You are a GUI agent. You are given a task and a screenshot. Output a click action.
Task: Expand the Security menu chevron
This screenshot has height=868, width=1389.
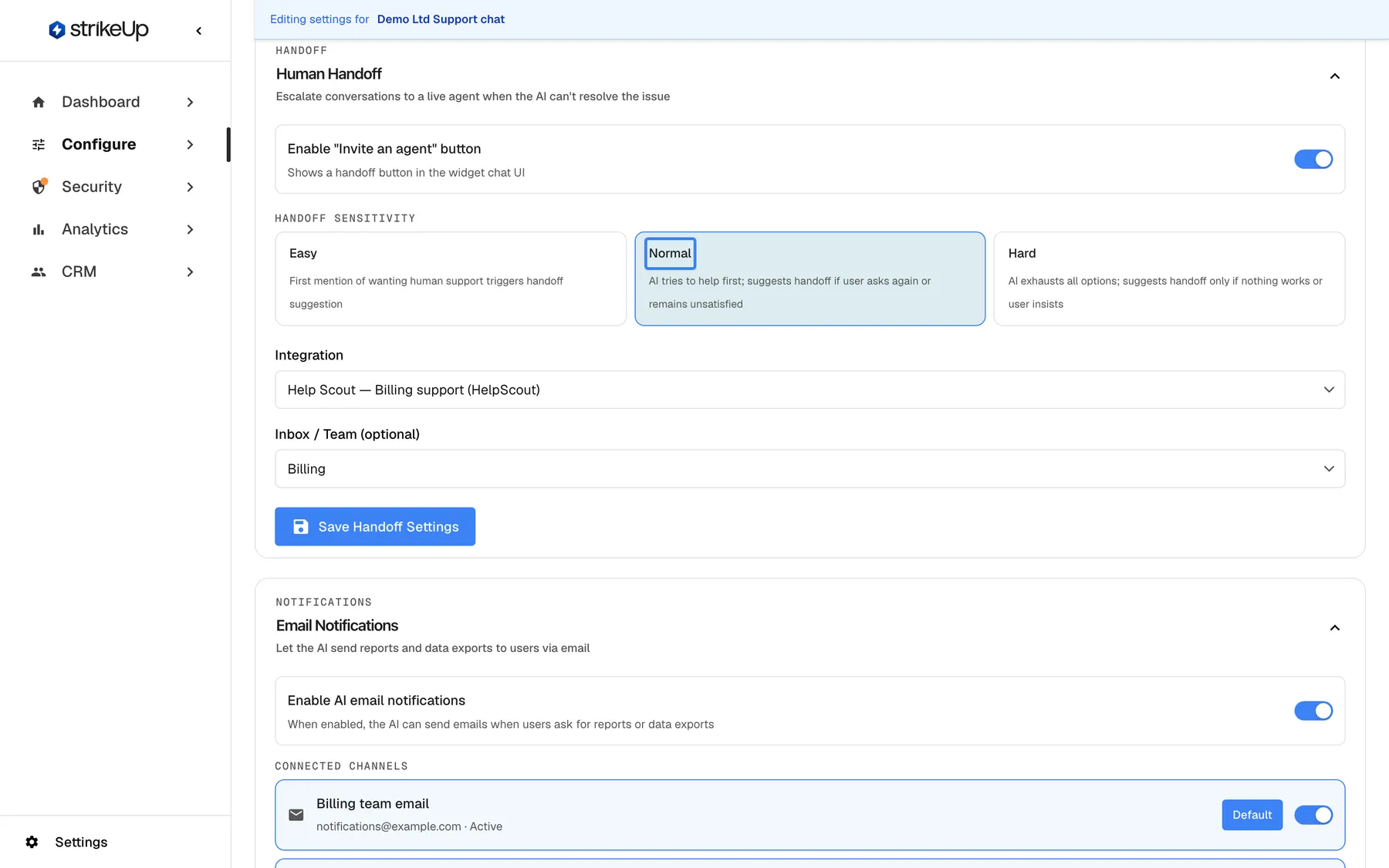pyautogui.click(x=190, y=187)
